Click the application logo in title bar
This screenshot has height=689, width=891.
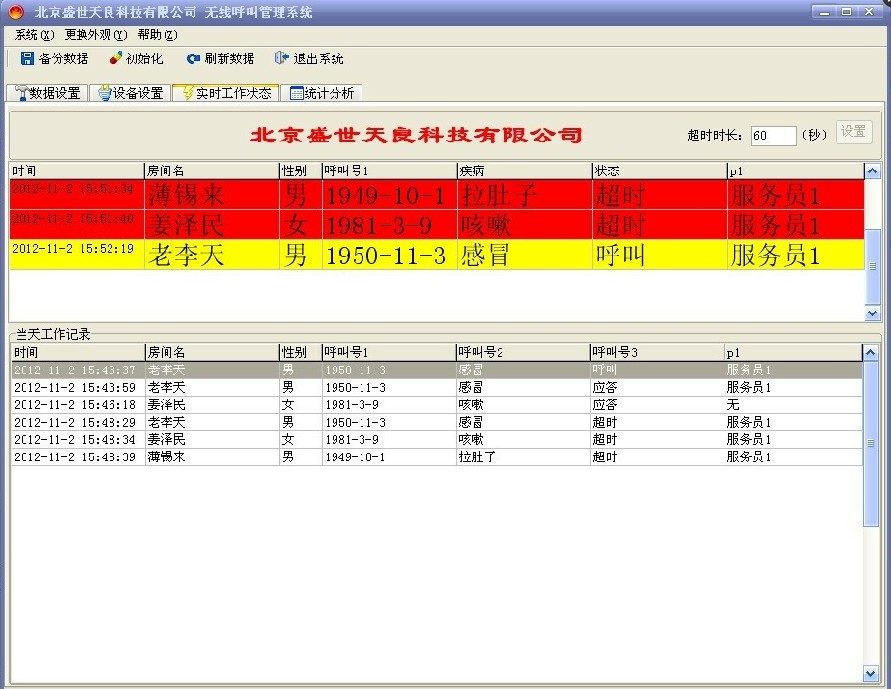pos(16,12)
